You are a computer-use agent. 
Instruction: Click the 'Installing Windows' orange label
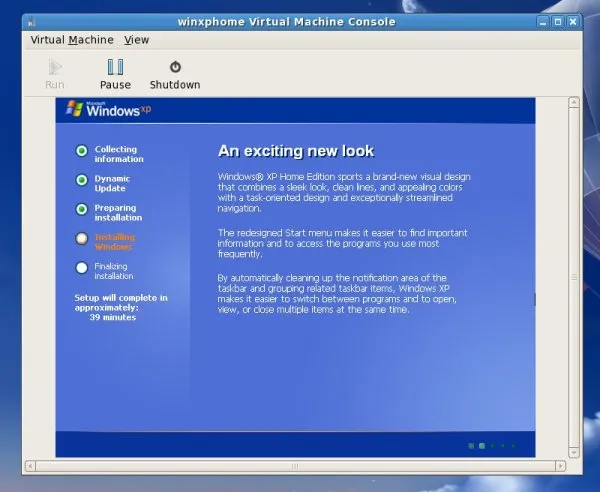pyautogui.click(x=115, y=242)
